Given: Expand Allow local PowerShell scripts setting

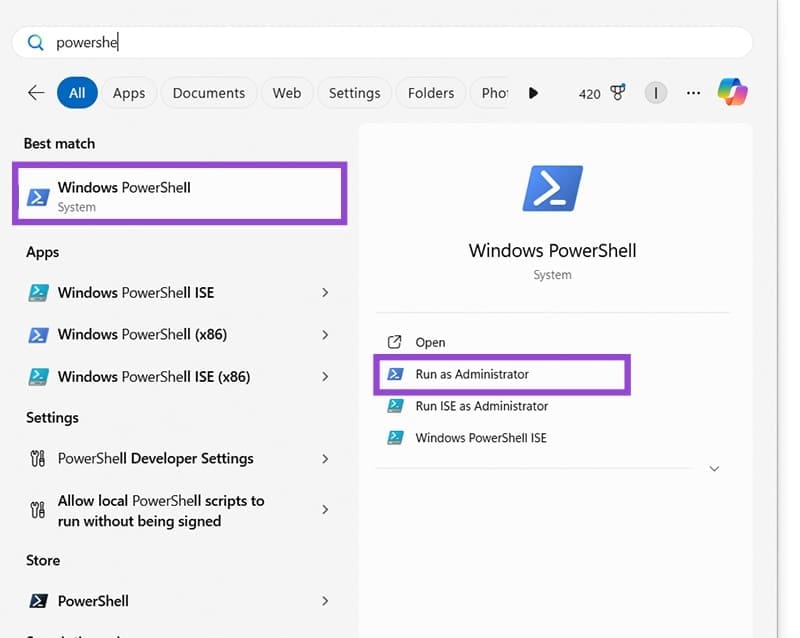Looking at the screenshot, I should [x=325, y=510].
